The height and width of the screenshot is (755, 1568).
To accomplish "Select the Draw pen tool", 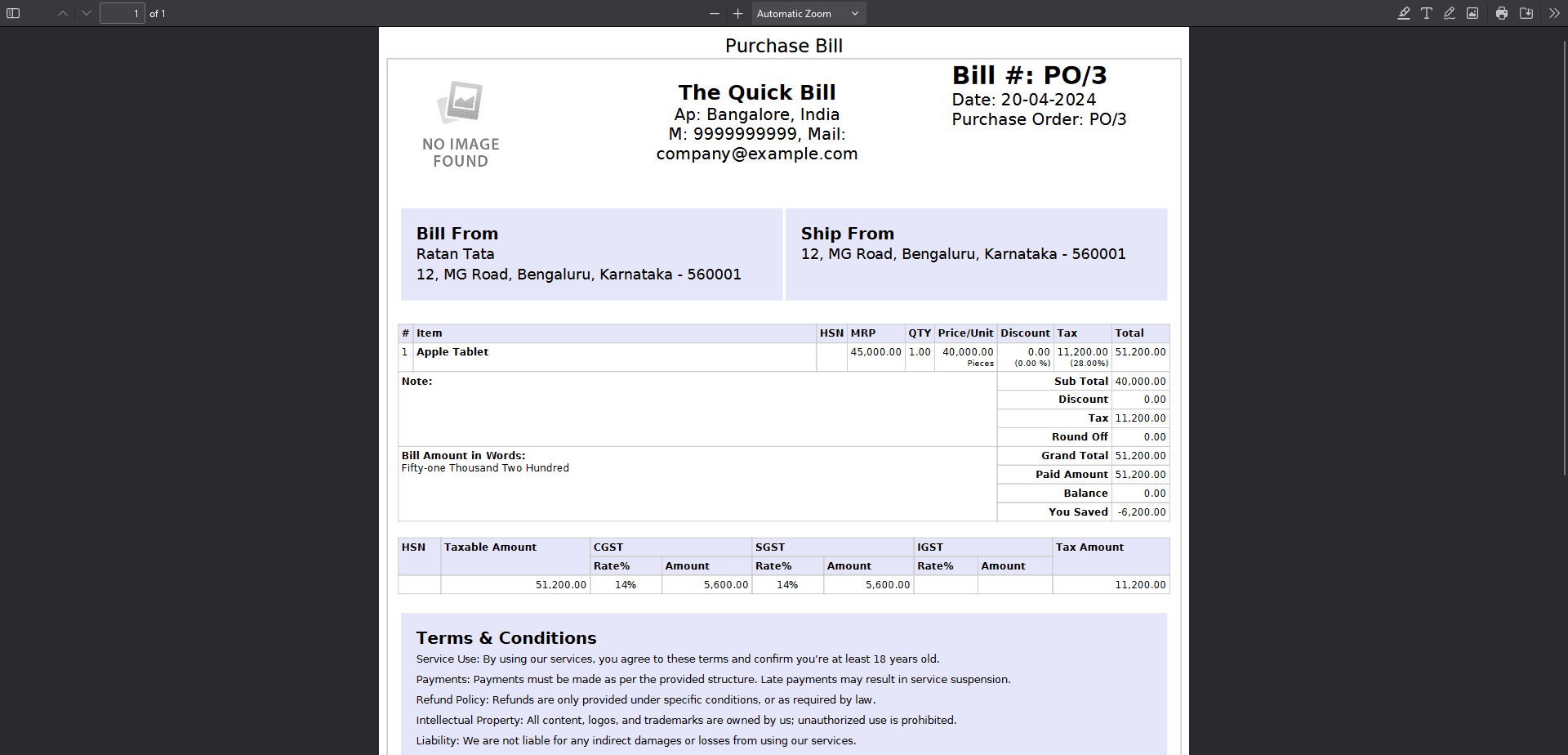I will click(1450, 13).
